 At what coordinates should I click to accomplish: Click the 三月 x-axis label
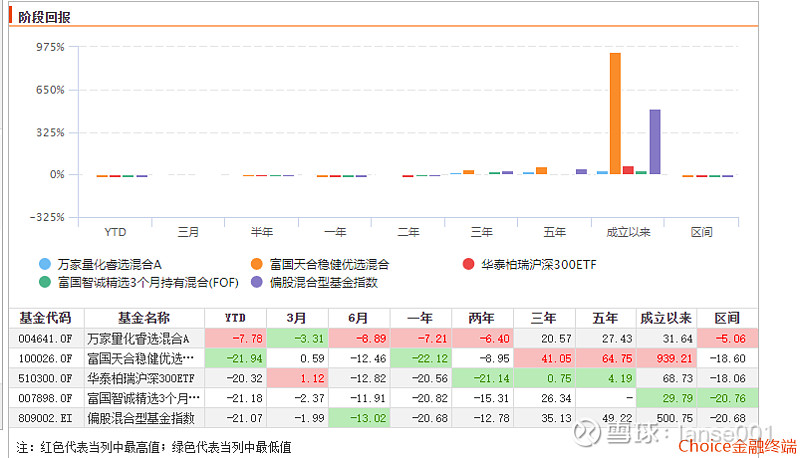coord(188,232)
